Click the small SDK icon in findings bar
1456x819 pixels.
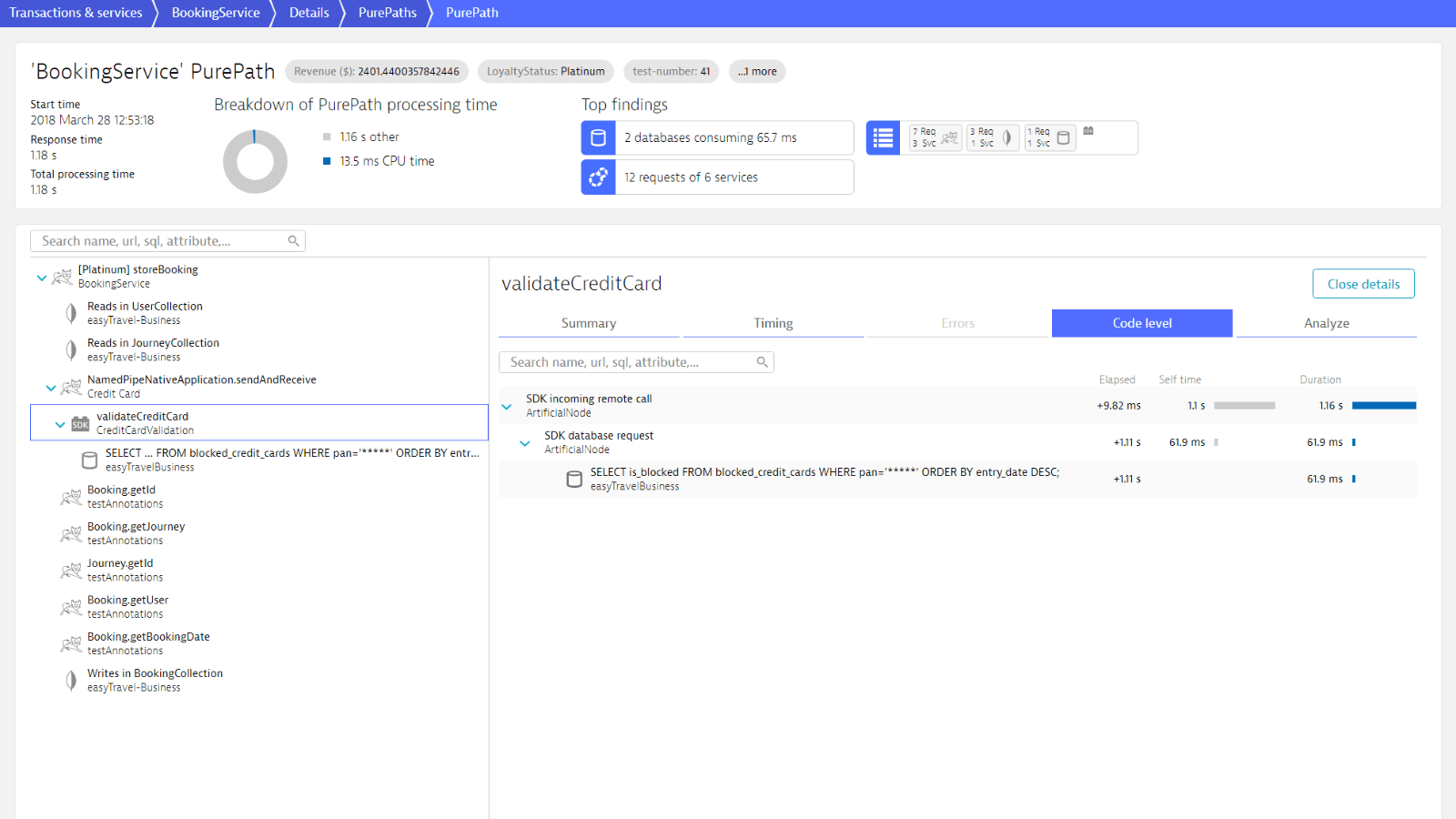pos(1088,131)
